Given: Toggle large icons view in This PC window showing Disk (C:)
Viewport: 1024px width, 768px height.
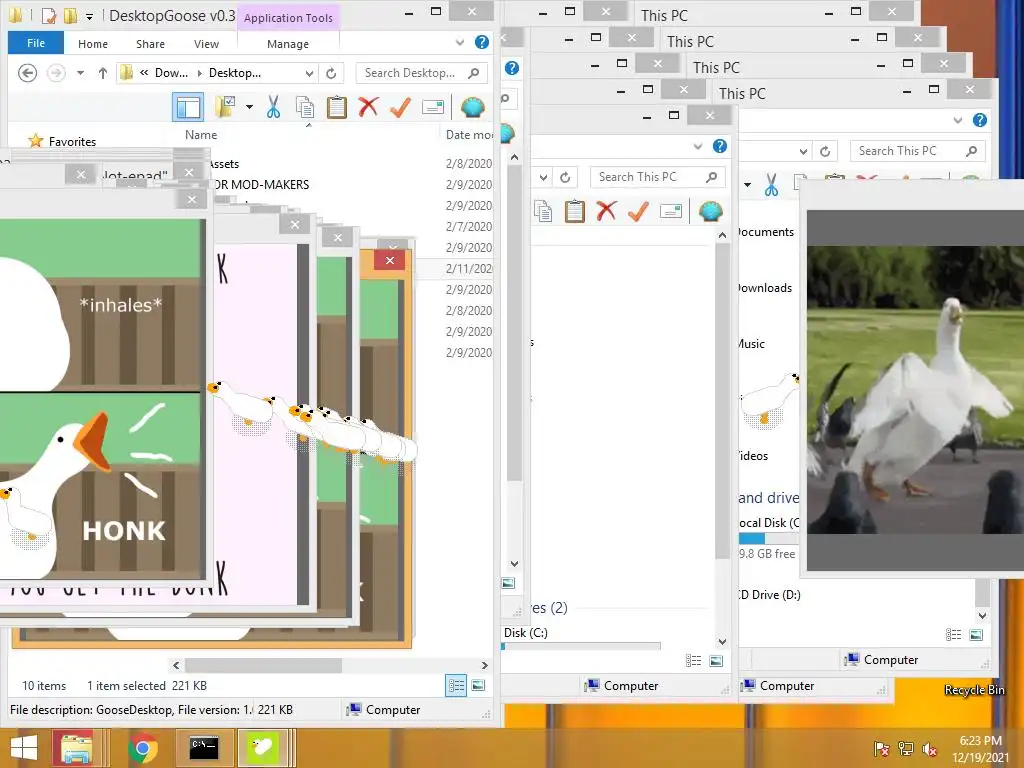Looking at the screenshot, I should [716, 661].
